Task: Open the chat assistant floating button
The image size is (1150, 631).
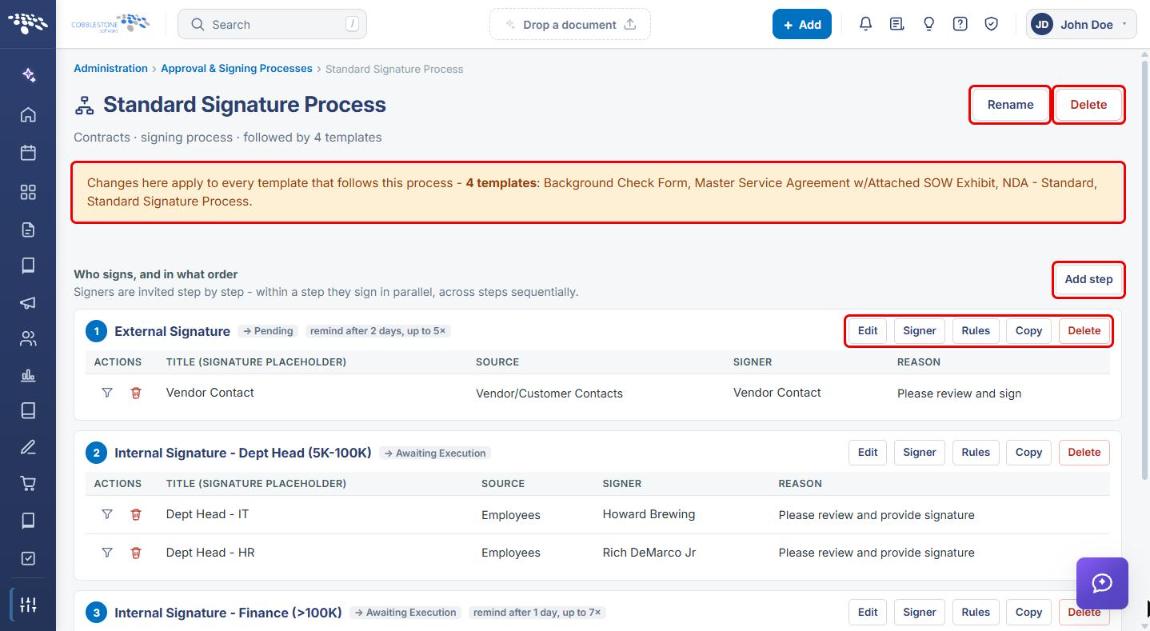Action: pos(1102,583)
